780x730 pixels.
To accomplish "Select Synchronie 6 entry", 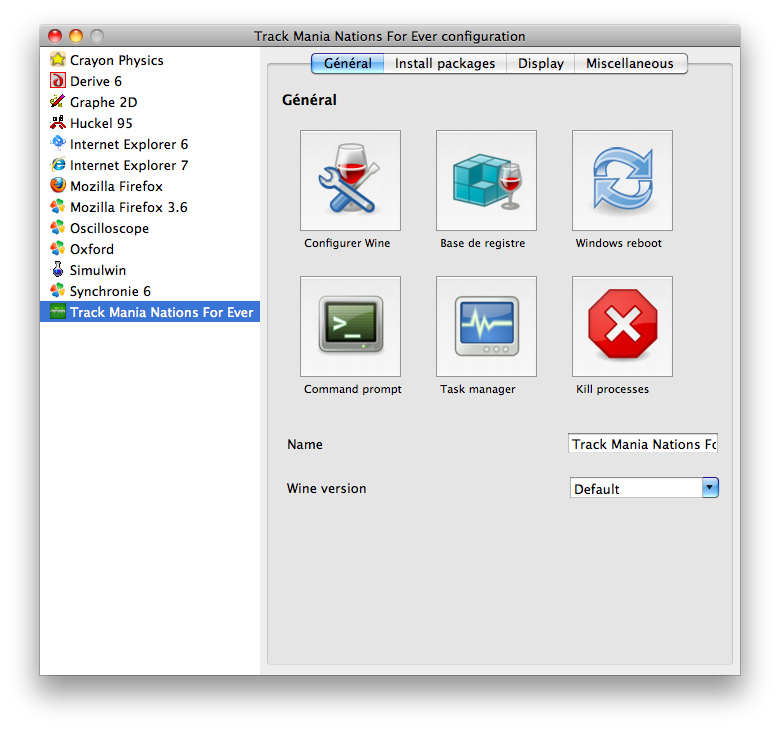I will pyautogui.click(x=150, y=291).
